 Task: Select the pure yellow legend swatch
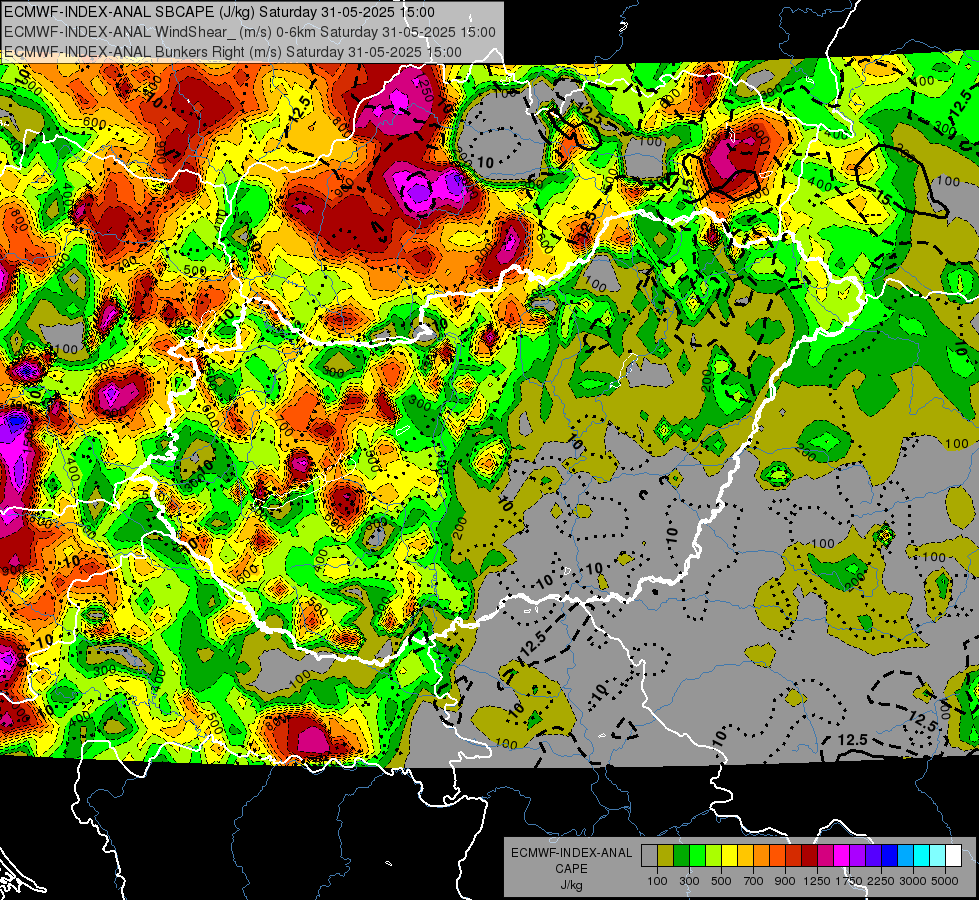click(x=729, y=856)
